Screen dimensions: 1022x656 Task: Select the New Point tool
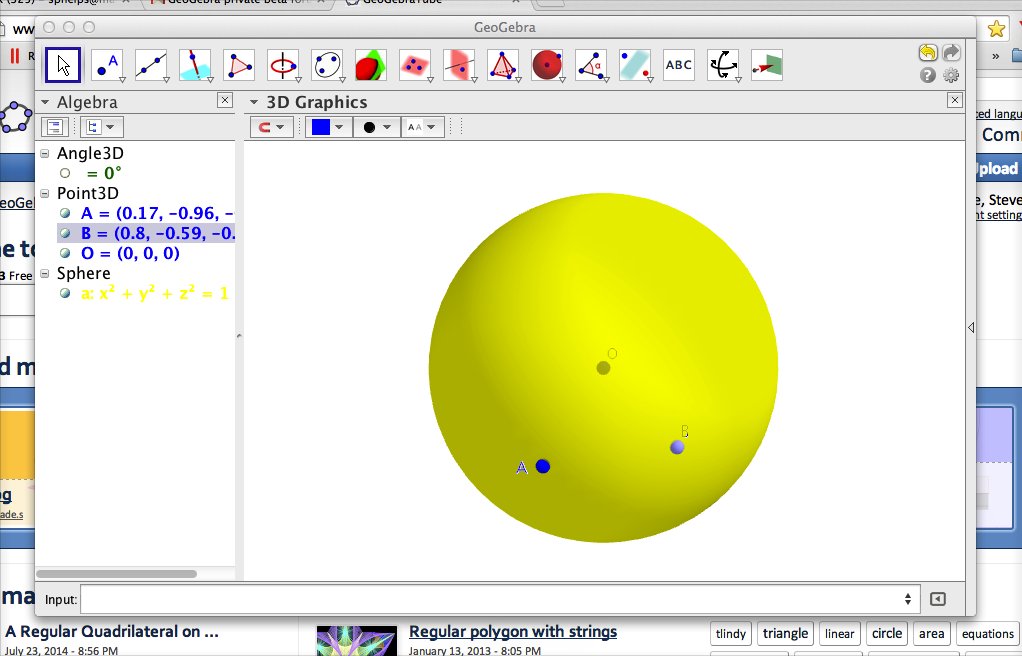[x=108, y=65]
